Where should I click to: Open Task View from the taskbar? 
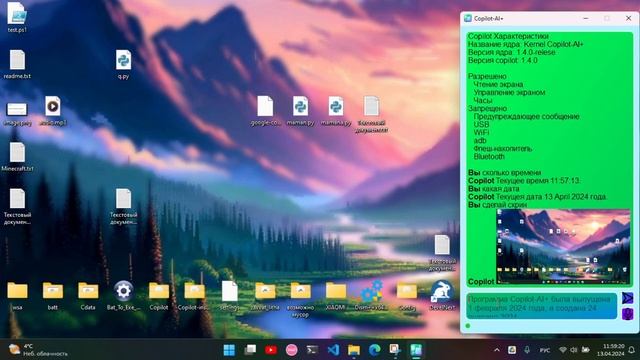250,350
